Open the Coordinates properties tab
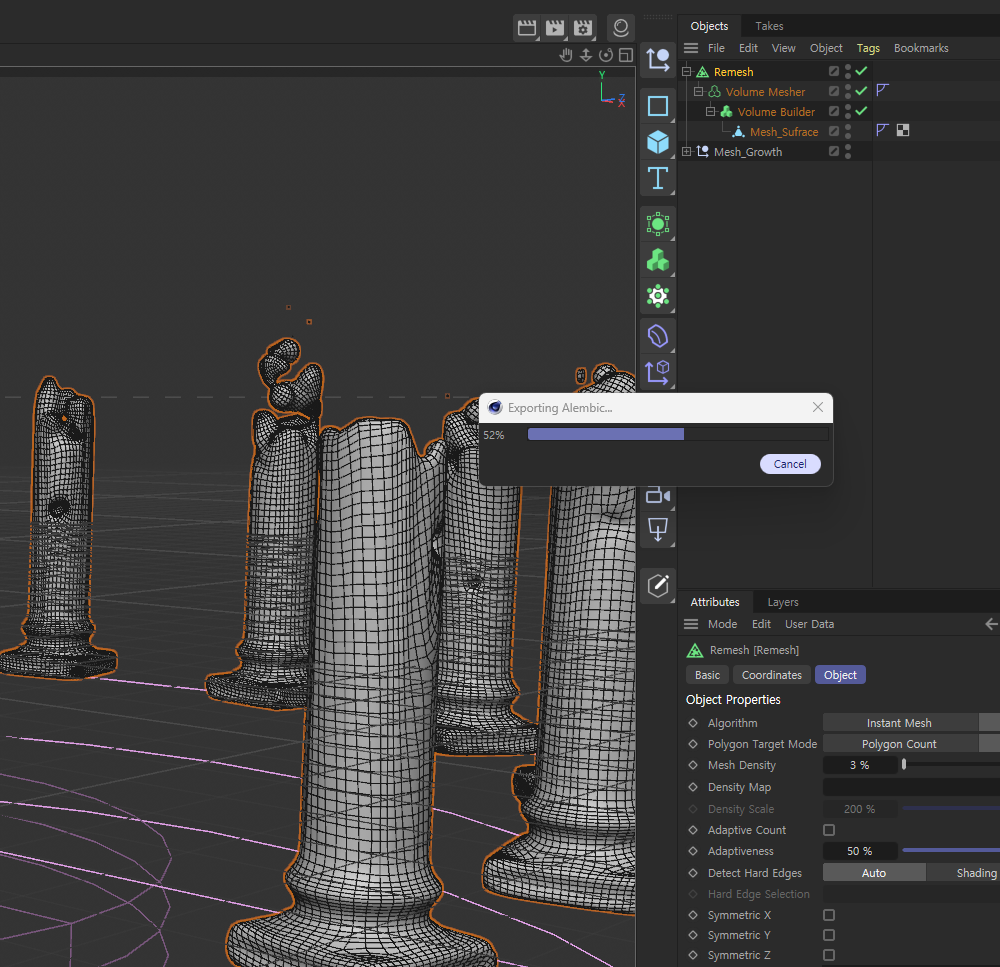The image size is (1000, 967). (x=772, y=675)
